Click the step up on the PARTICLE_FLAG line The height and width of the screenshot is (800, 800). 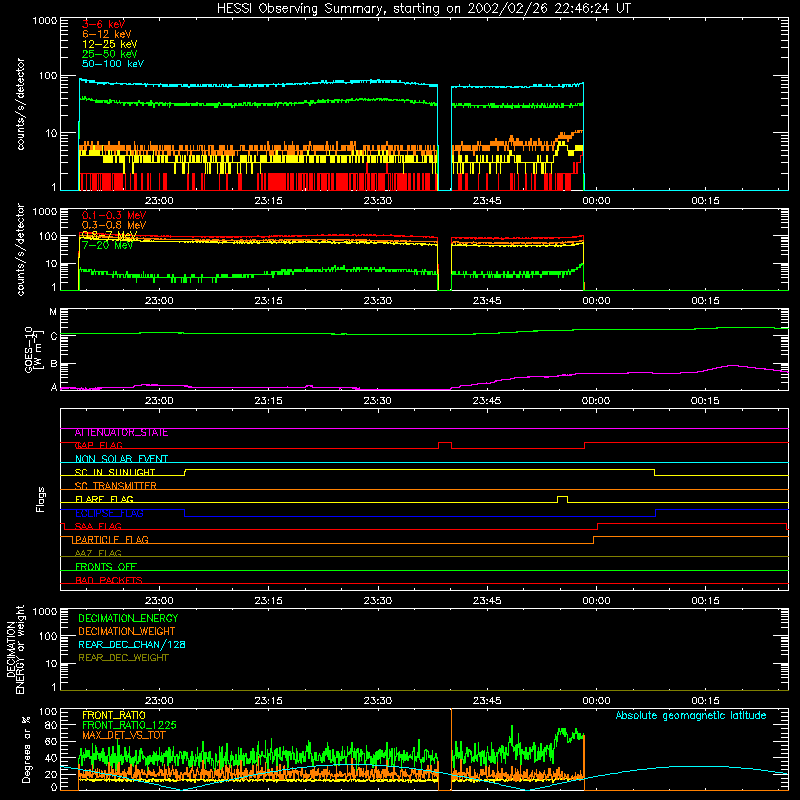(x=593, y=540)
